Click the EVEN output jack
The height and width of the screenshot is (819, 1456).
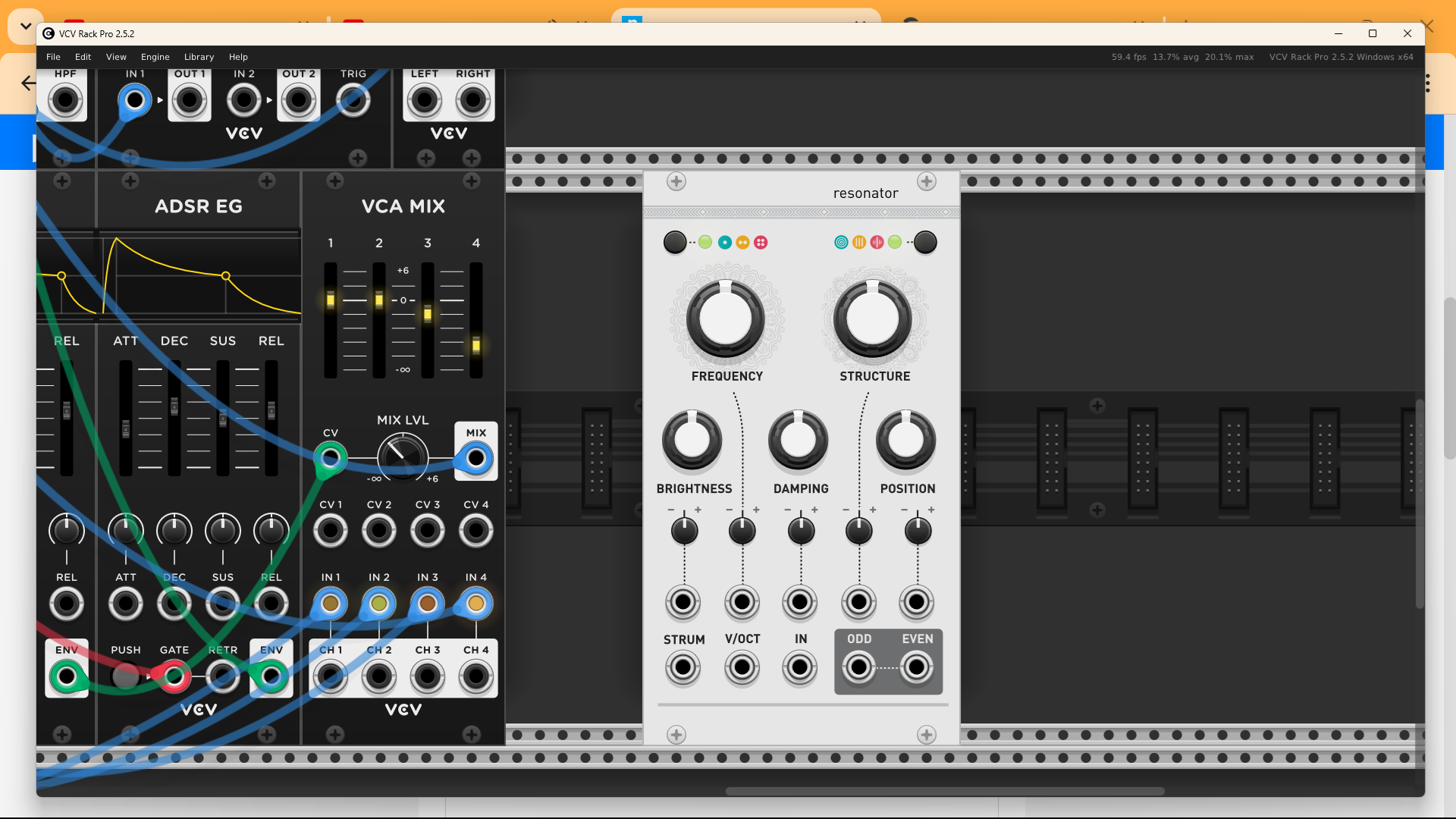(917, 668)
